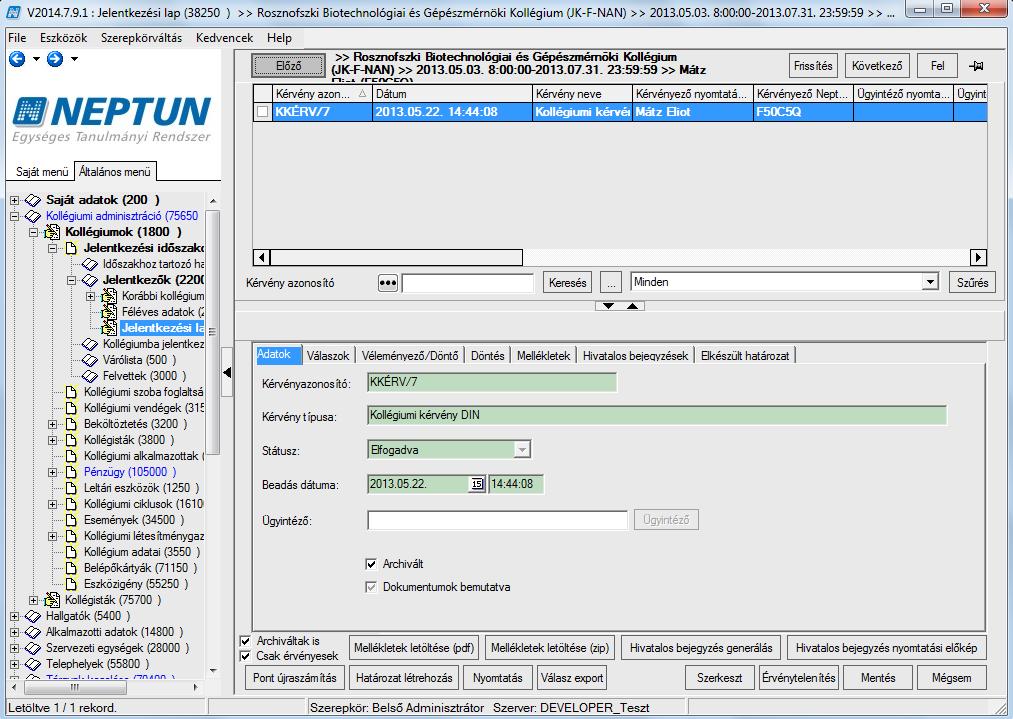
Task: Click the three-dot lookup button by Kérvény azonosító
Action: (x=388, y=283)
